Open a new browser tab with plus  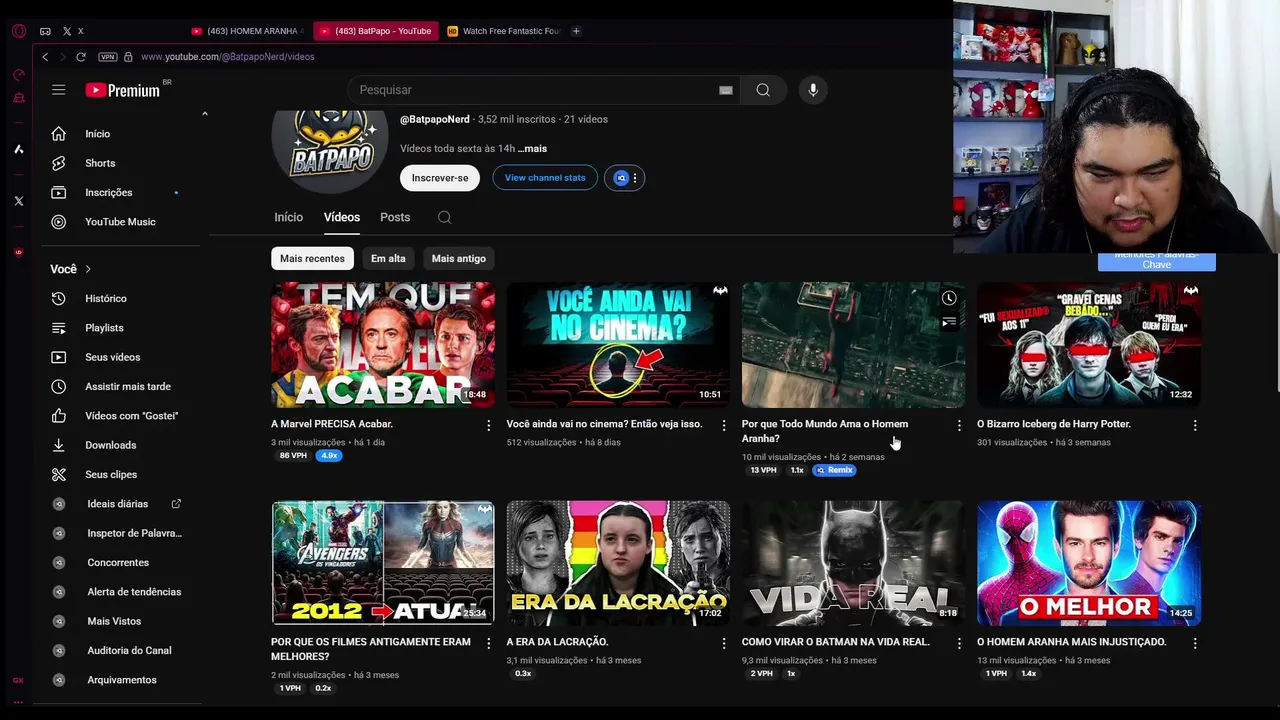[576, 31]
